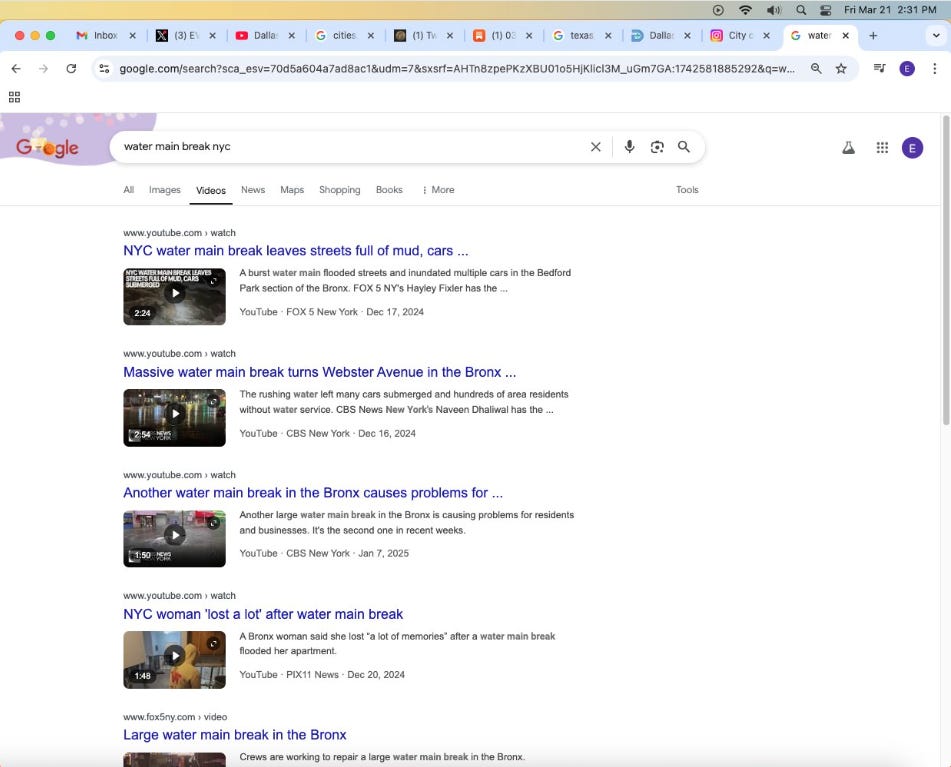The width and height of the screenshot is (951, 767).
Task: Open Search Labs flask icon
Action: click(x=849, y=147)
